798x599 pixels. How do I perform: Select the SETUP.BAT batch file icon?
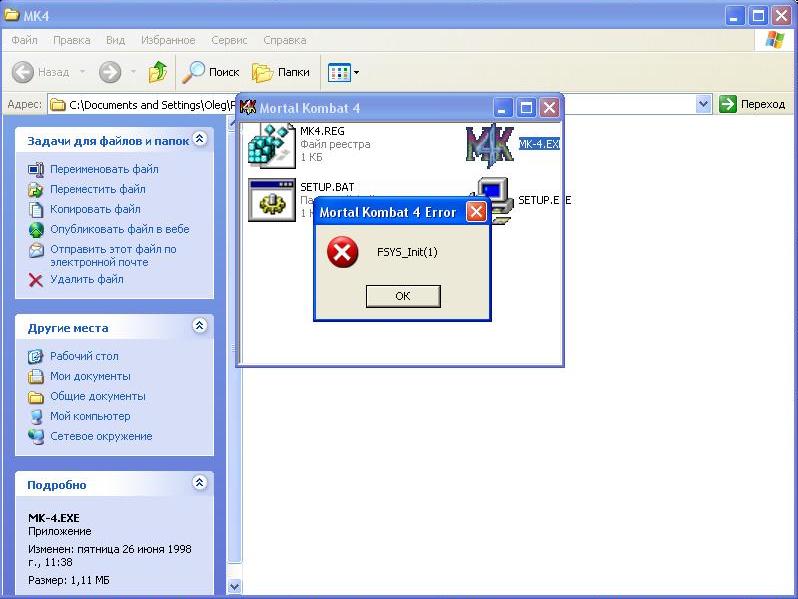[x=272, y=199]
